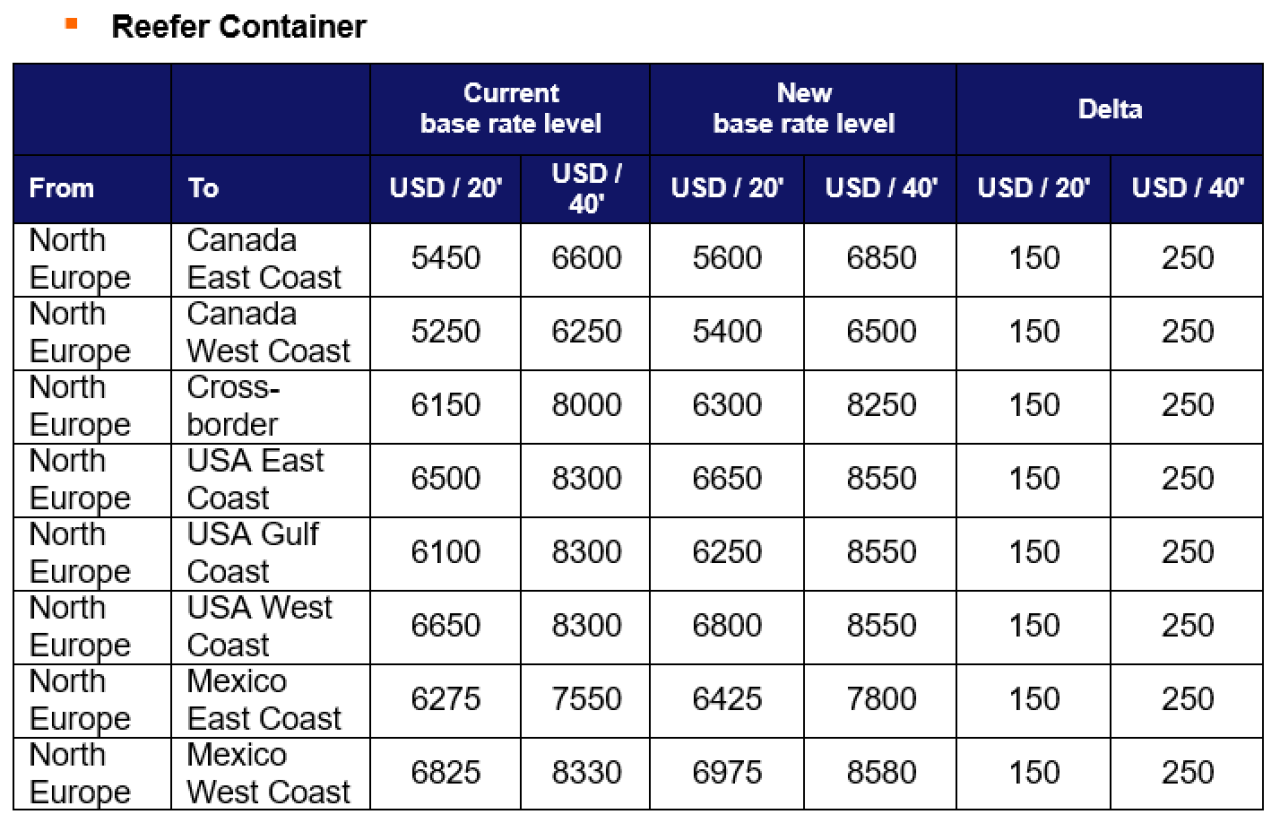Click the Delta column header
This screenshot has width=1280, height=823.
click(1110, 109)
